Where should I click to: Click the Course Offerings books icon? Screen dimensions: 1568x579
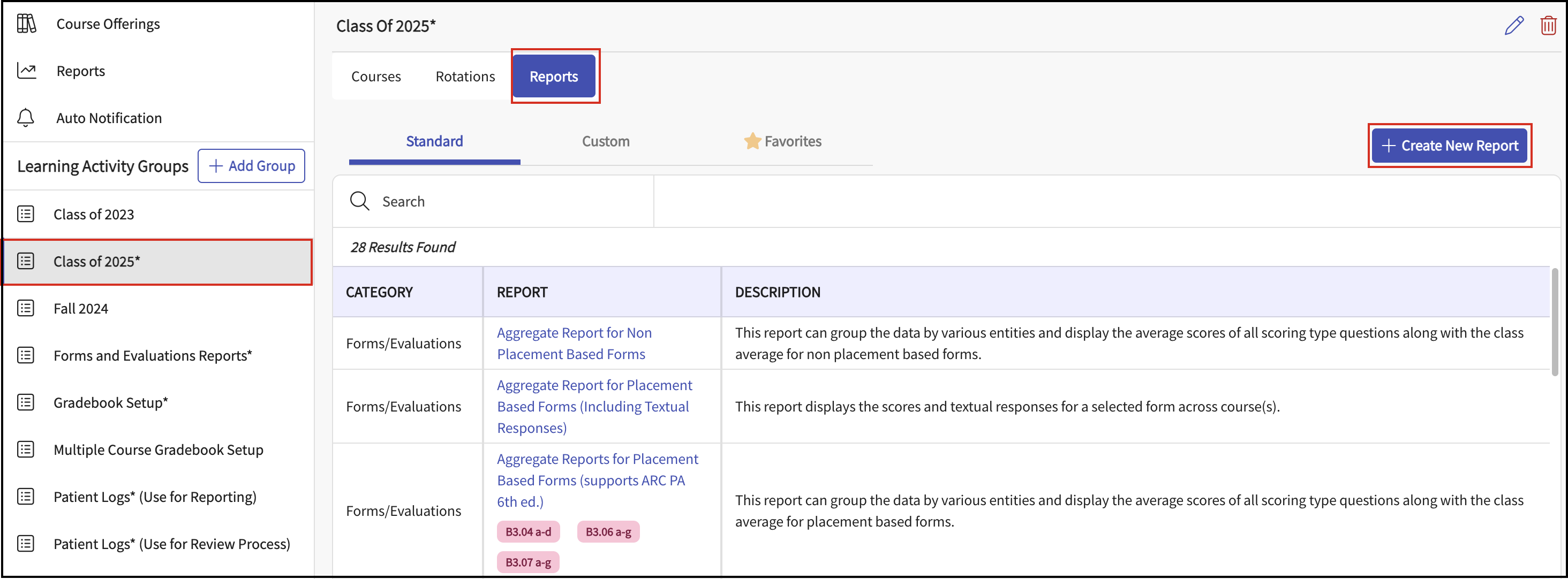pos(26,24)
